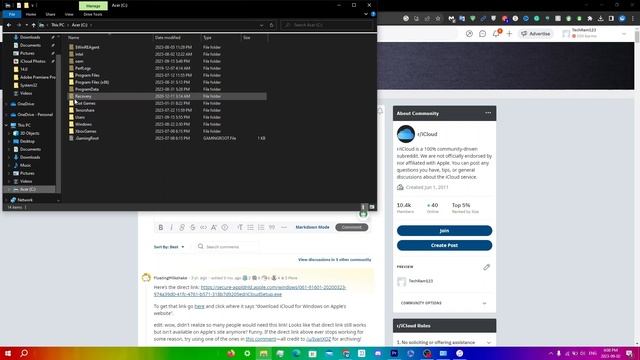Open View tab in File Explorer
Viewport: 640px width, 360px height.
tap(69, 14)
